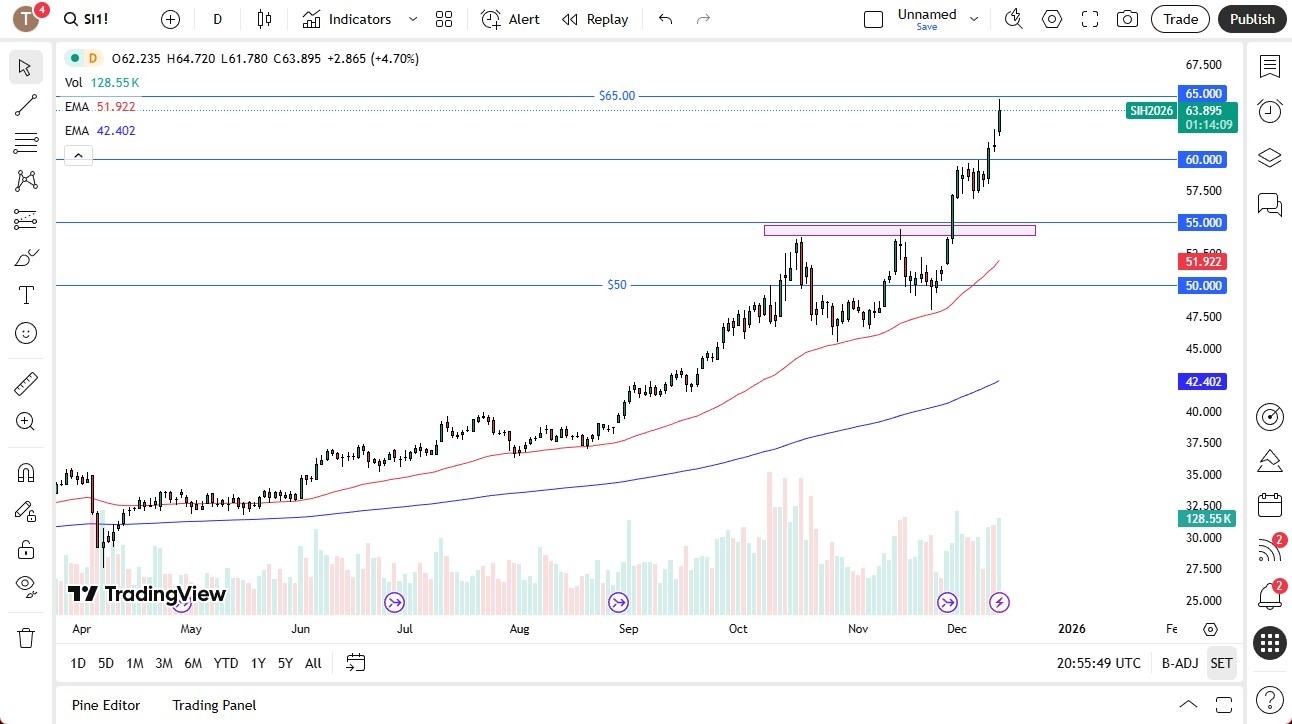Click the Publish button
1292x724 pixels.
click(1251, 19)
